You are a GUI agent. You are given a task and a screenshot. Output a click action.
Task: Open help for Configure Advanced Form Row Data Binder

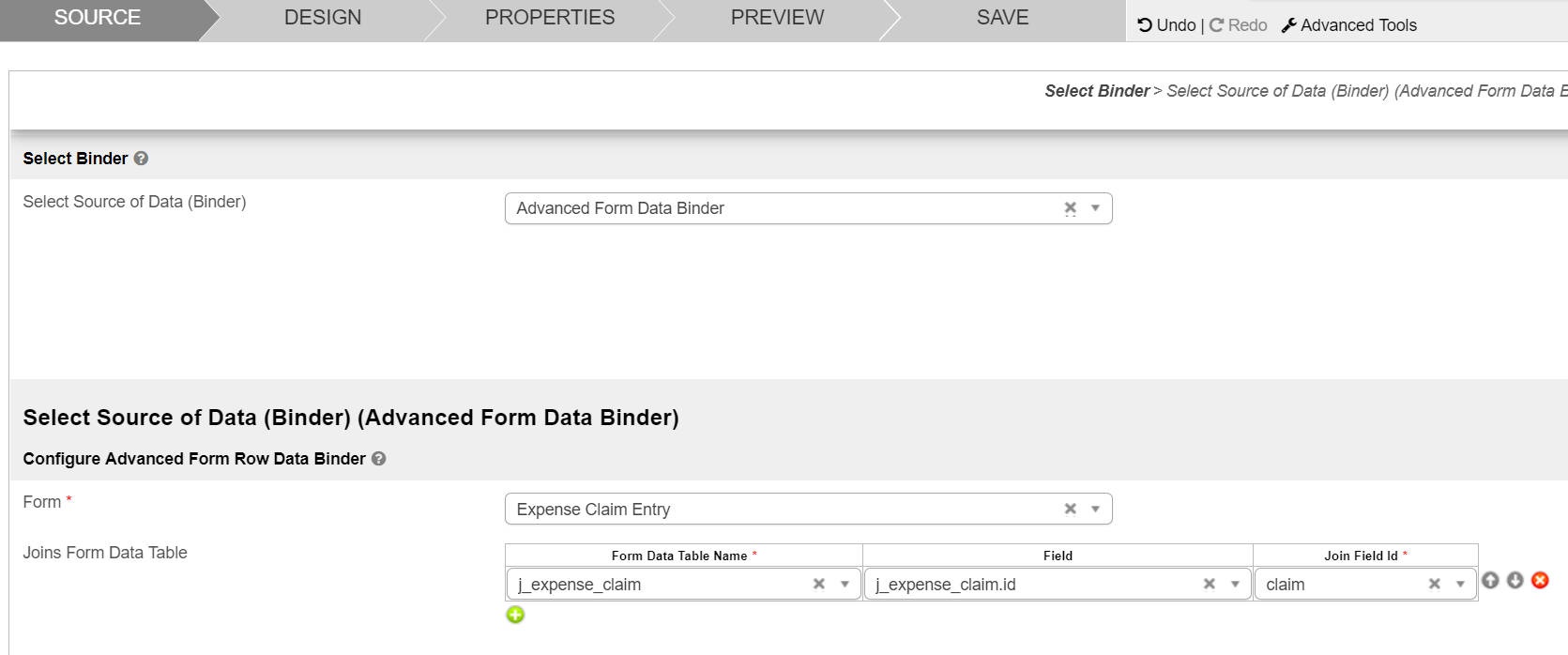tap(379, 459)
